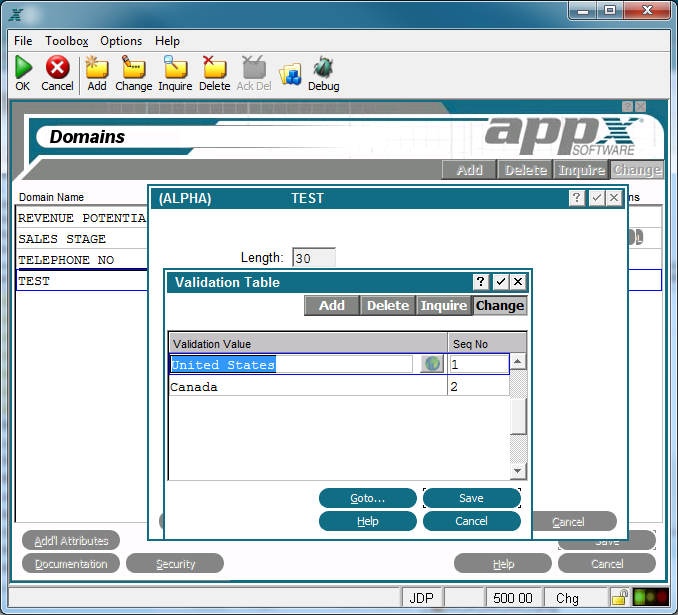Click the (ALPHA) TEST dialog checkmark icon
This screenshot has width=678, height=615.
tap(597, 198)
